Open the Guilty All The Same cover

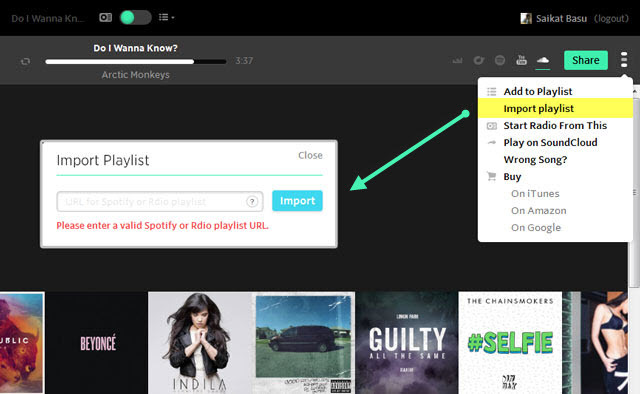point(407,343)
